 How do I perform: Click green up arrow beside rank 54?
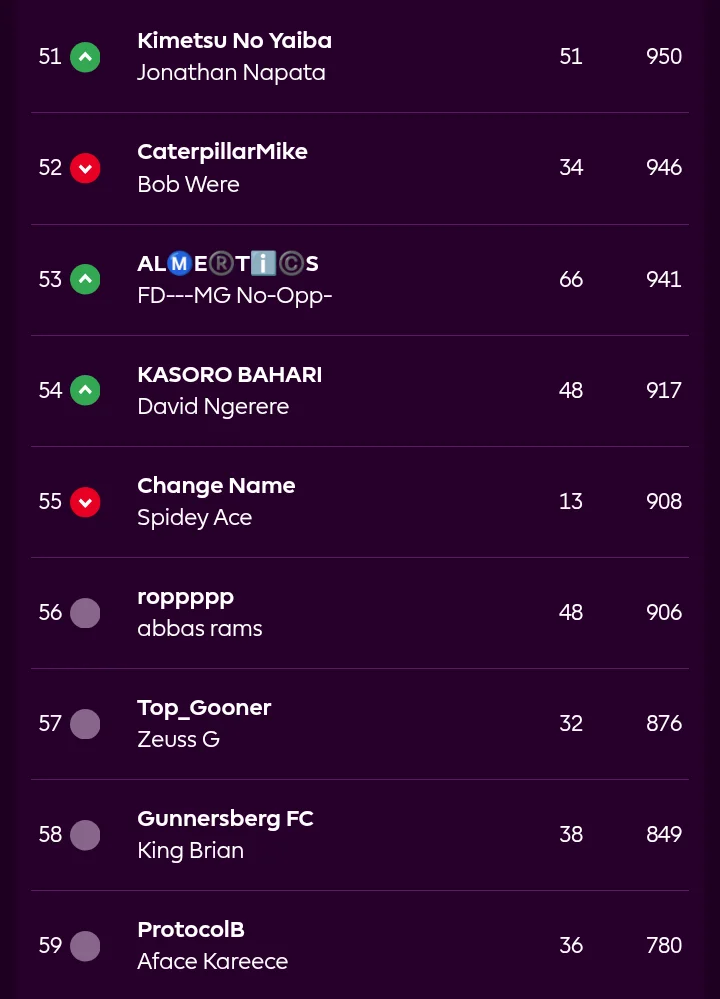click(85, 390)
